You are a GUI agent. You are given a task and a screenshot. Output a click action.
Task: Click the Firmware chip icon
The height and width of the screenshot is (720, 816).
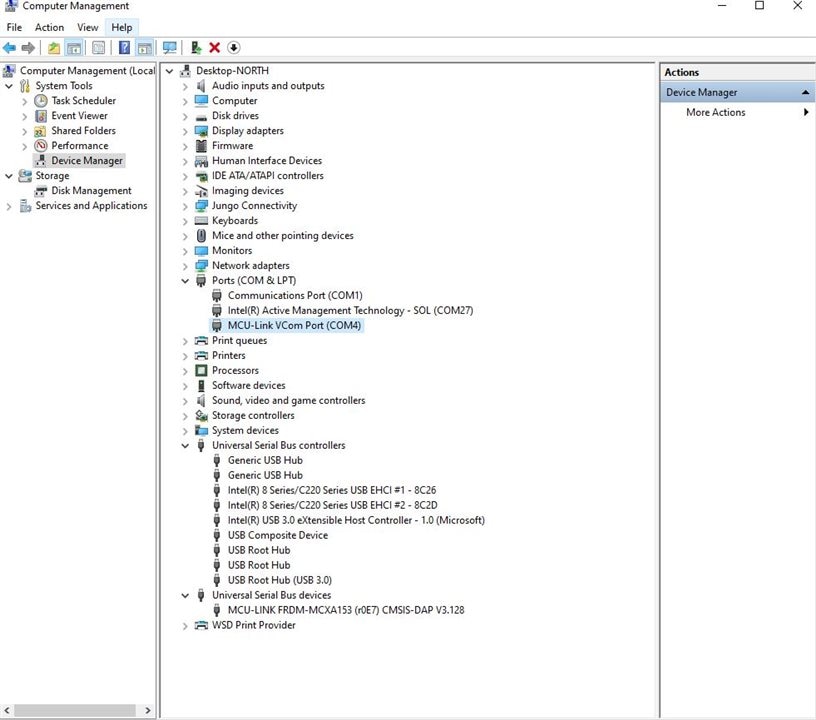[201, 146]
